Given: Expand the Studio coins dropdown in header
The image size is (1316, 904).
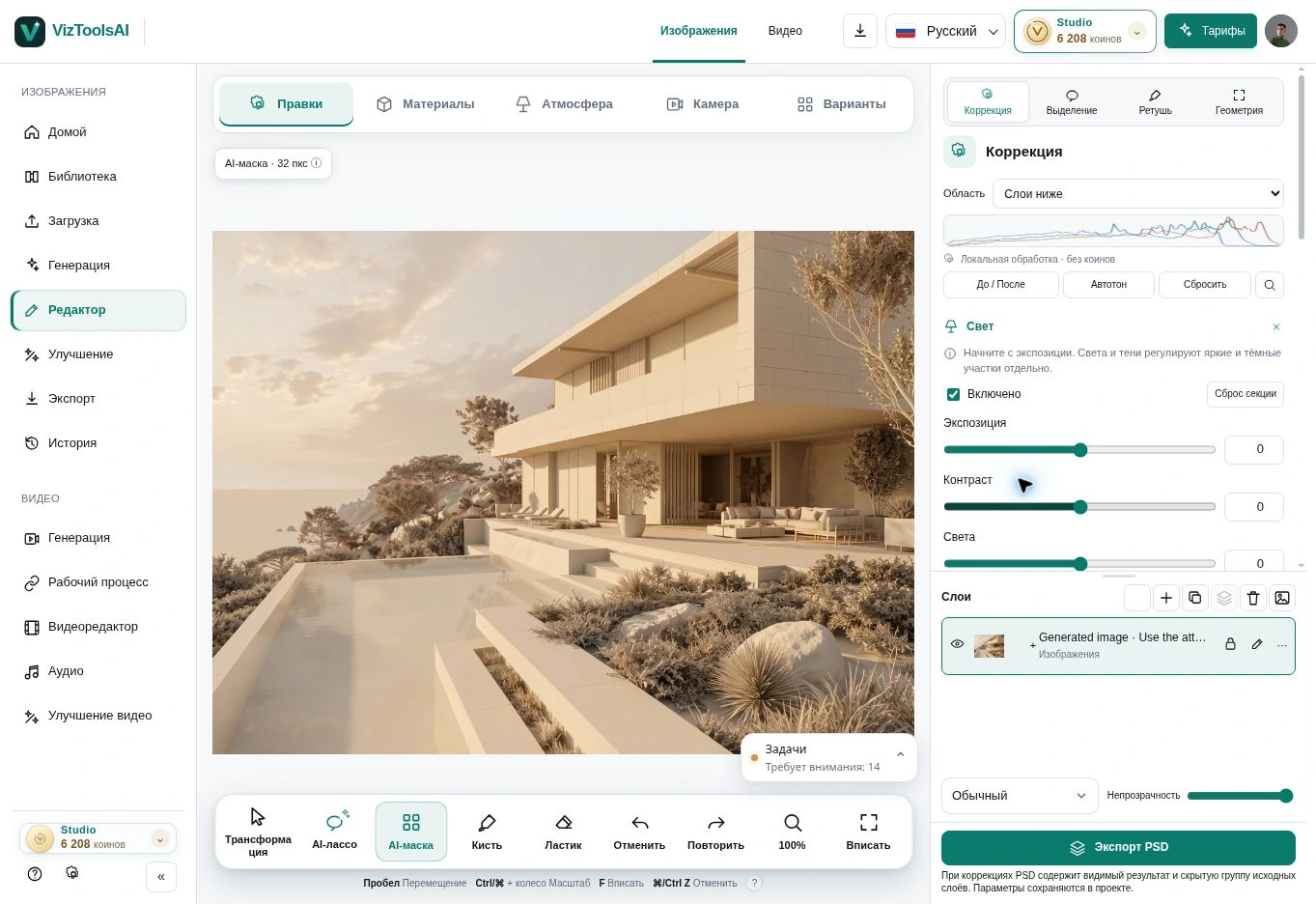Looking at the screenshot, I should pos(1136,32).
